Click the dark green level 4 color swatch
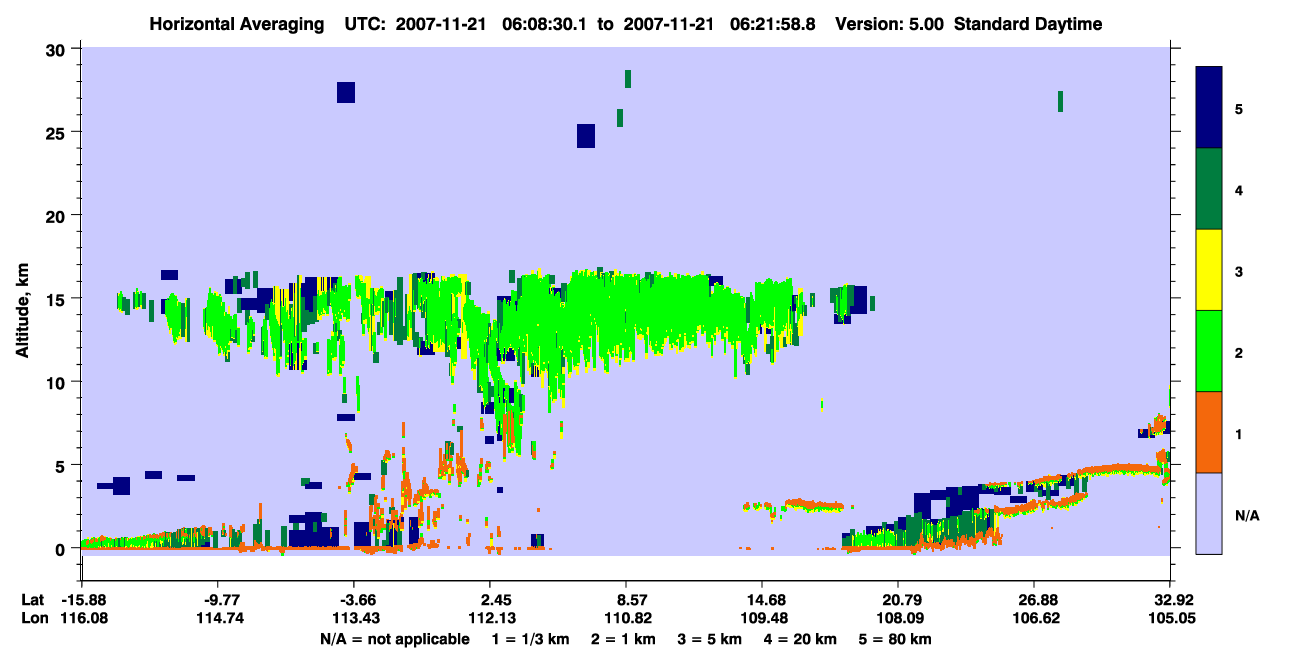 1209,189
